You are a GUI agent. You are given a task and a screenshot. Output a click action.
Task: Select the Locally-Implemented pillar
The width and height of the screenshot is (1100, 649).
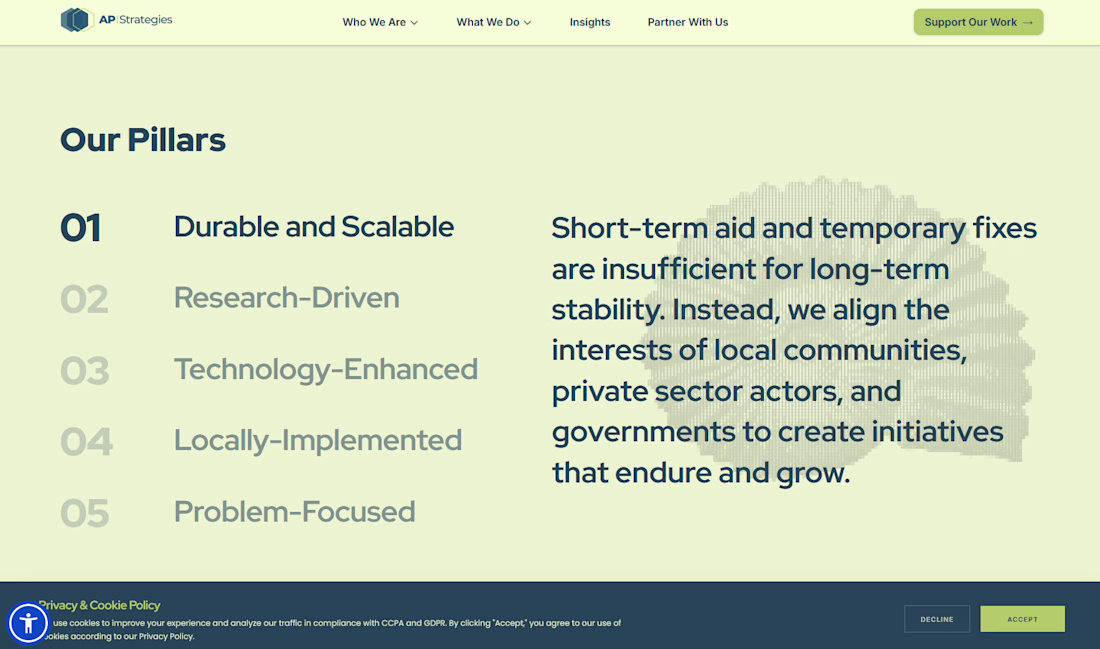[318, 441]
